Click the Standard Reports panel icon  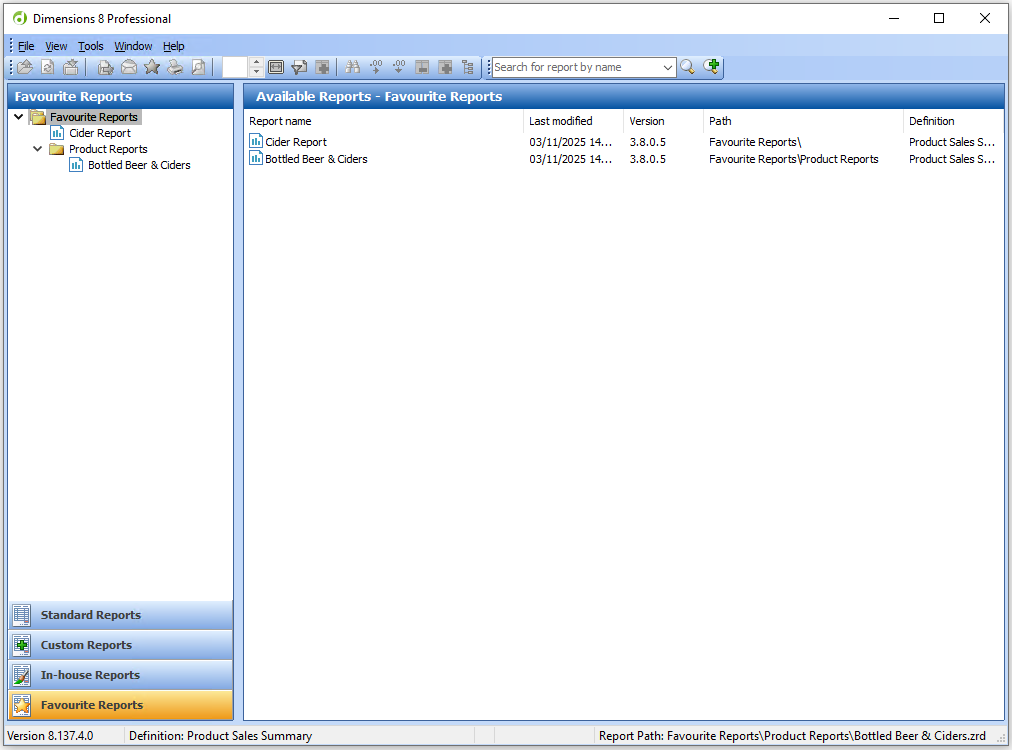tap(22, 615)
